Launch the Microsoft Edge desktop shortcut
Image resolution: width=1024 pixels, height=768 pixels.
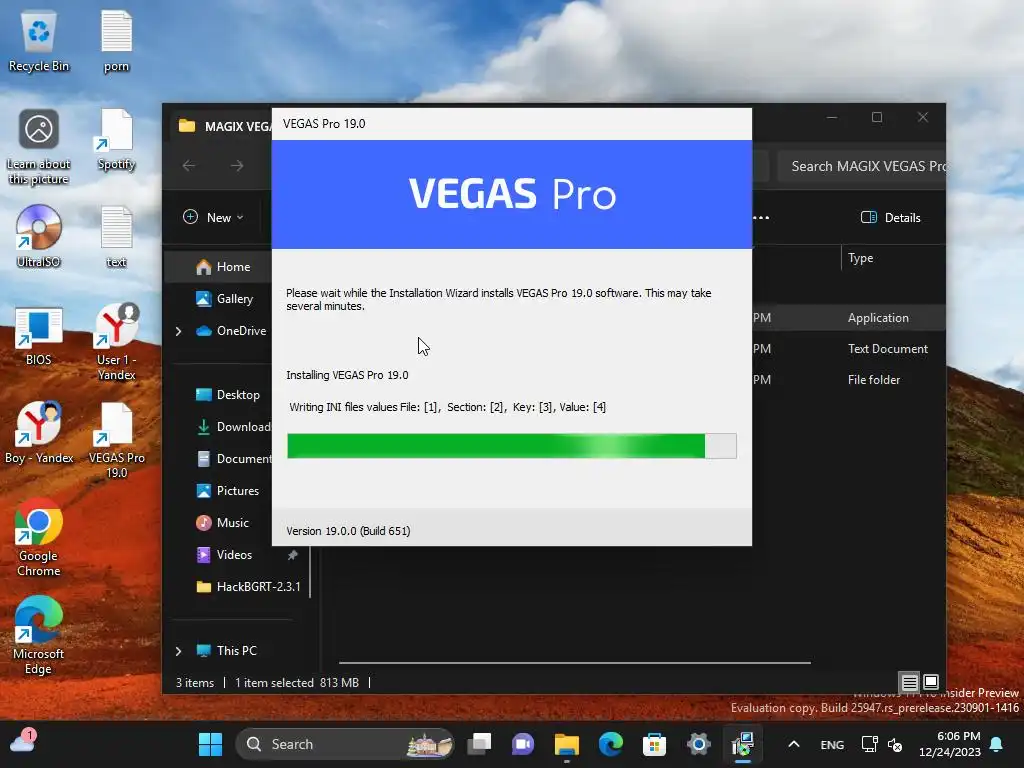[39, 635]
